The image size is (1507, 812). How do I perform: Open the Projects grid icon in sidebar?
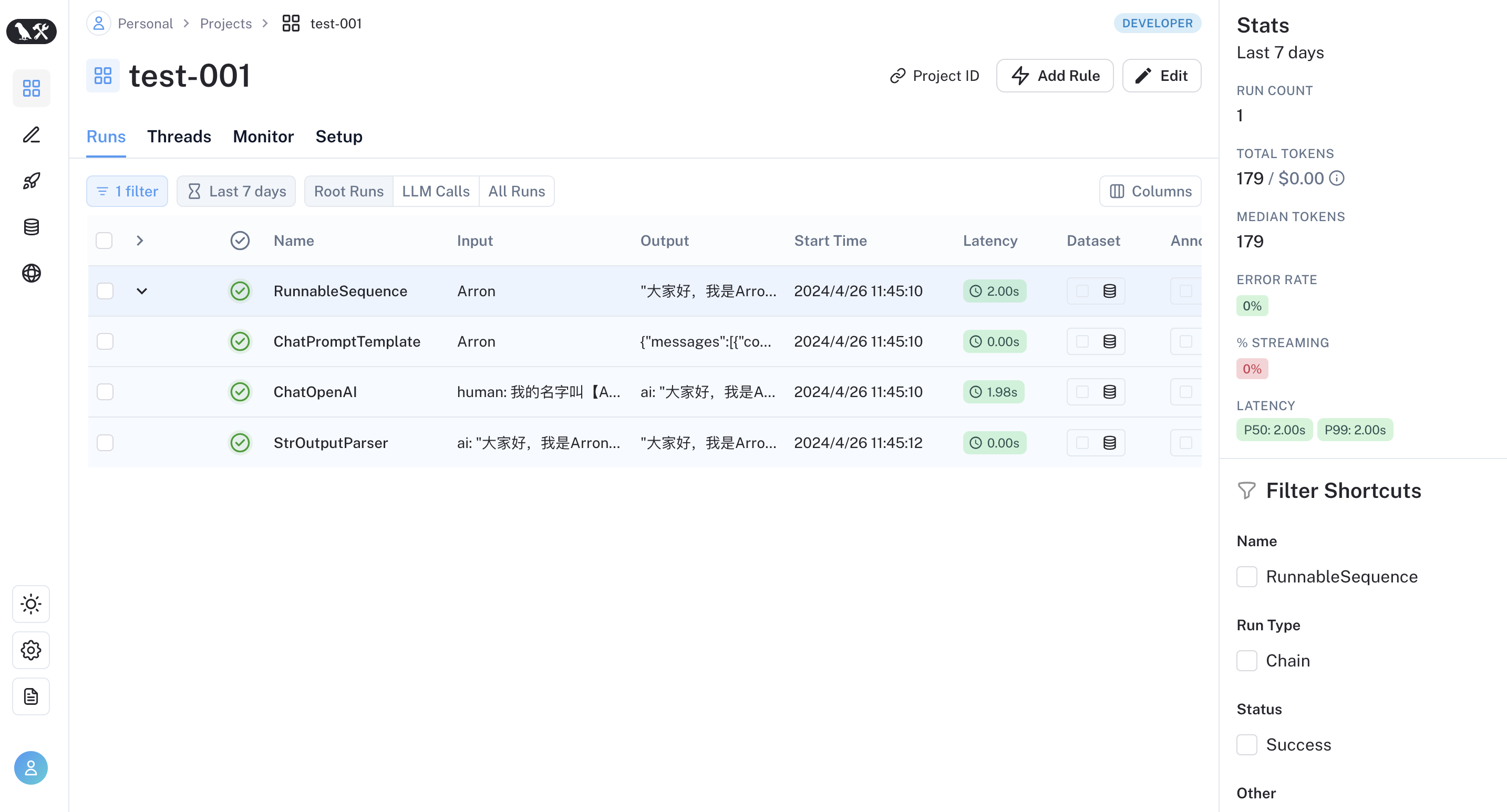[x=31, y=88]
